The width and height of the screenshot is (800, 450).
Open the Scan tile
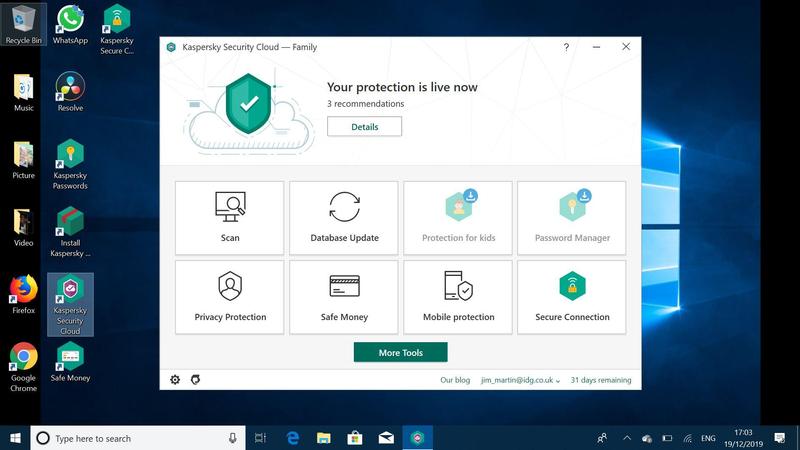pos(230,218)
